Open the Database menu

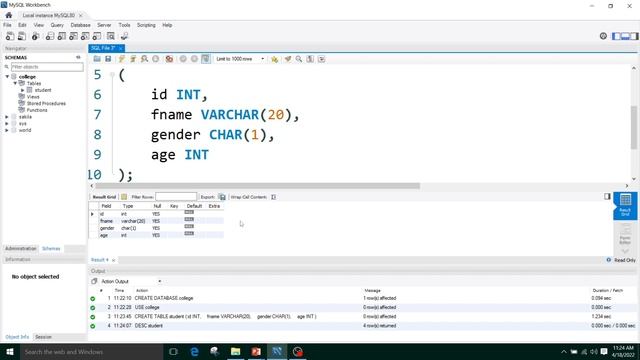(x=80, y=25)
